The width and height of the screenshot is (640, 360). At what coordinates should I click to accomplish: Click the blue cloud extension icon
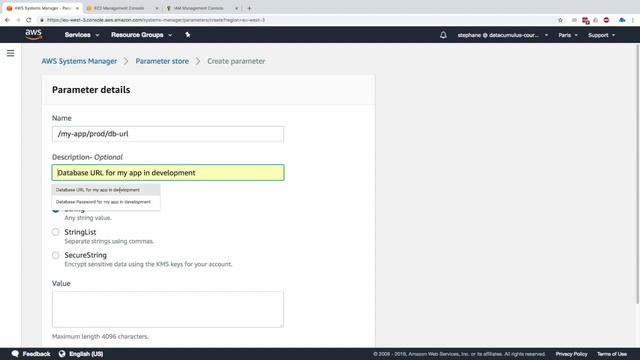(622, 20)
